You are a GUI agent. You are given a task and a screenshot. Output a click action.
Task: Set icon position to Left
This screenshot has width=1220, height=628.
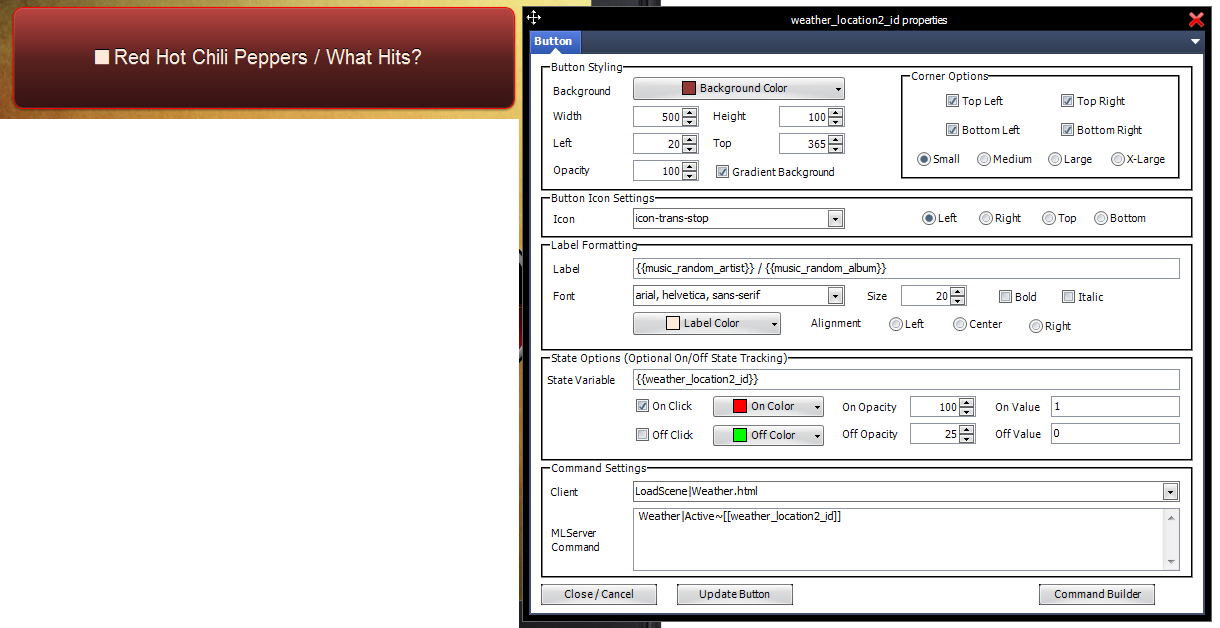pos(929,218)
